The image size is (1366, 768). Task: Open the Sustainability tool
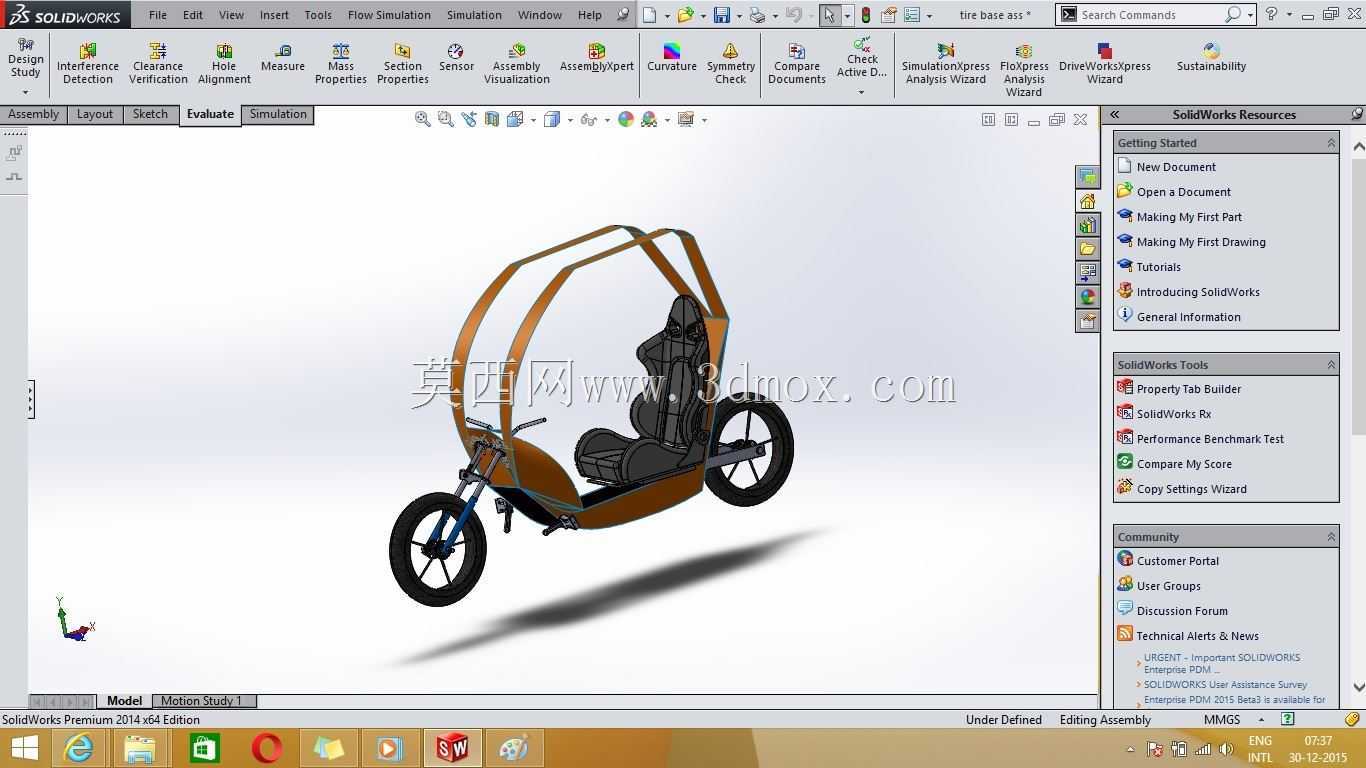click(1211, 58)
